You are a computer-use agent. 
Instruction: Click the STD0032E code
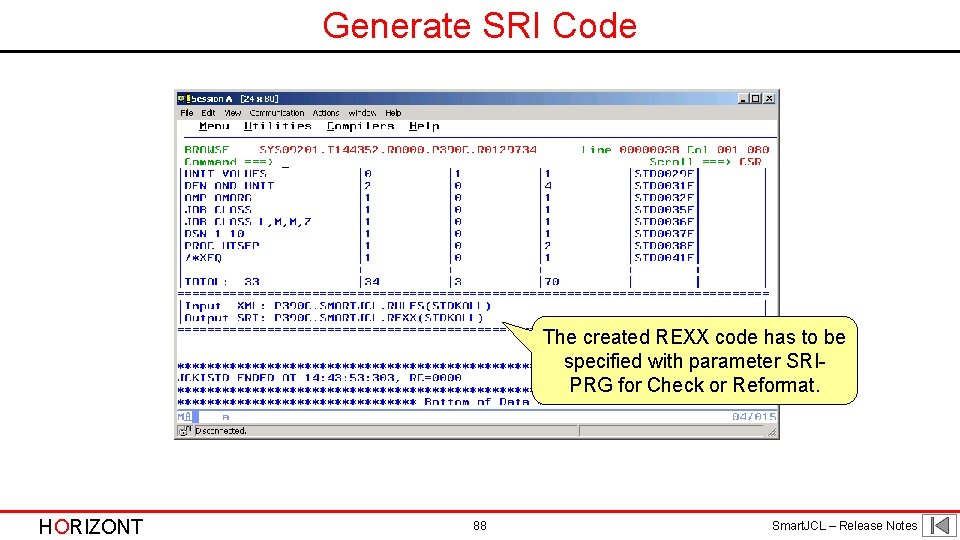click(x=664, y=198)
